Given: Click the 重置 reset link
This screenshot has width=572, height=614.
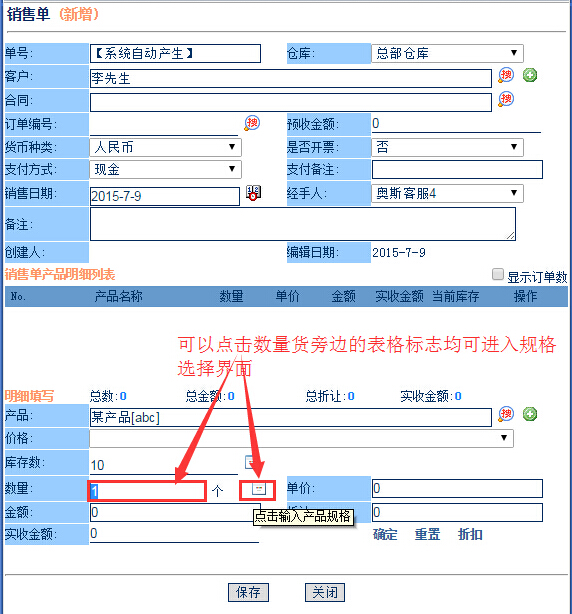Looking at the screenshot, I should pyautogui.click(x=428, y=534).
